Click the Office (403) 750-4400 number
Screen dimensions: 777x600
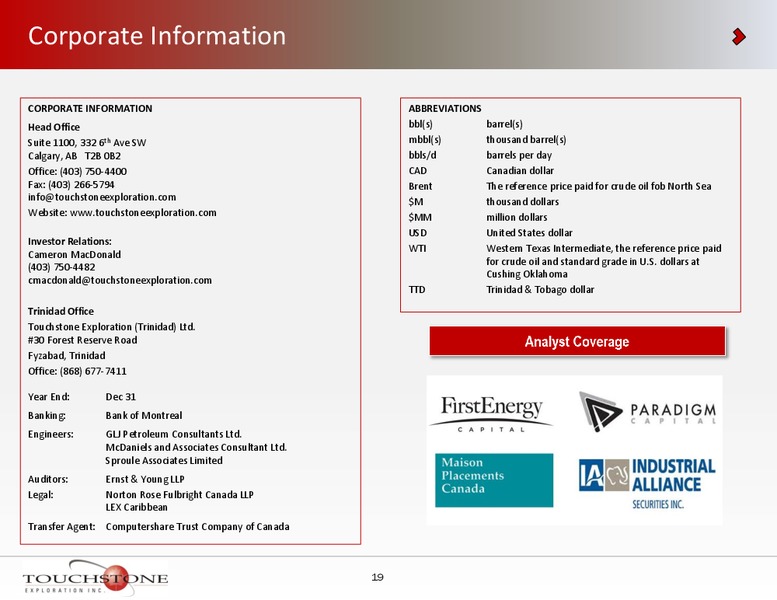click(x=77, y=171)
